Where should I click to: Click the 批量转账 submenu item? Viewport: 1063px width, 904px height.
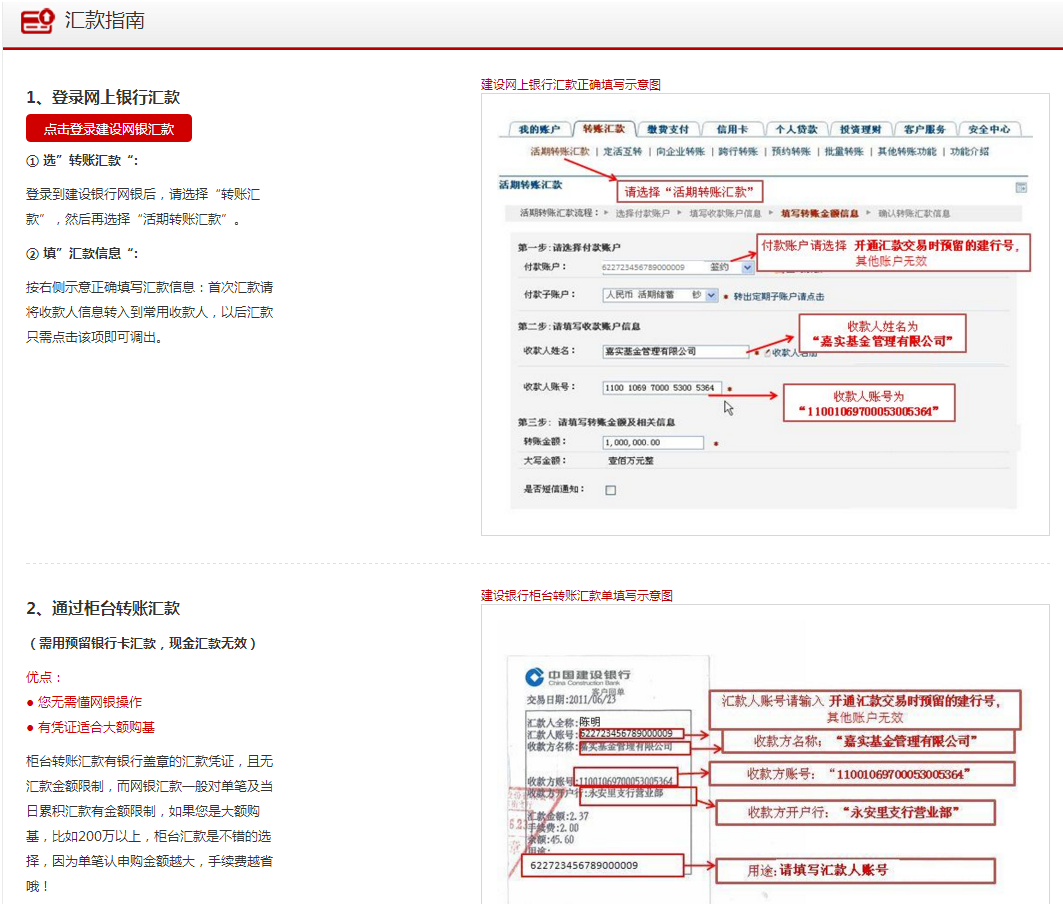[843, 151]
